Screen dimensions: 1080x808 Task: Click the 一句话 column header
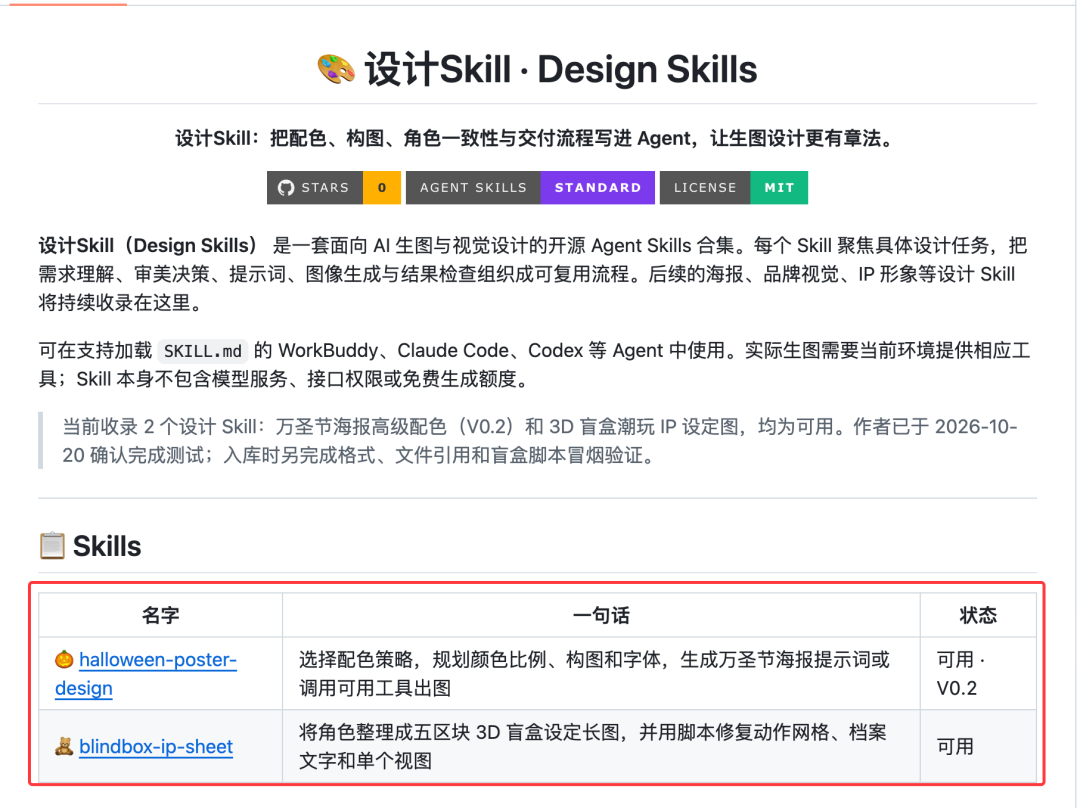tap(601, 615)
